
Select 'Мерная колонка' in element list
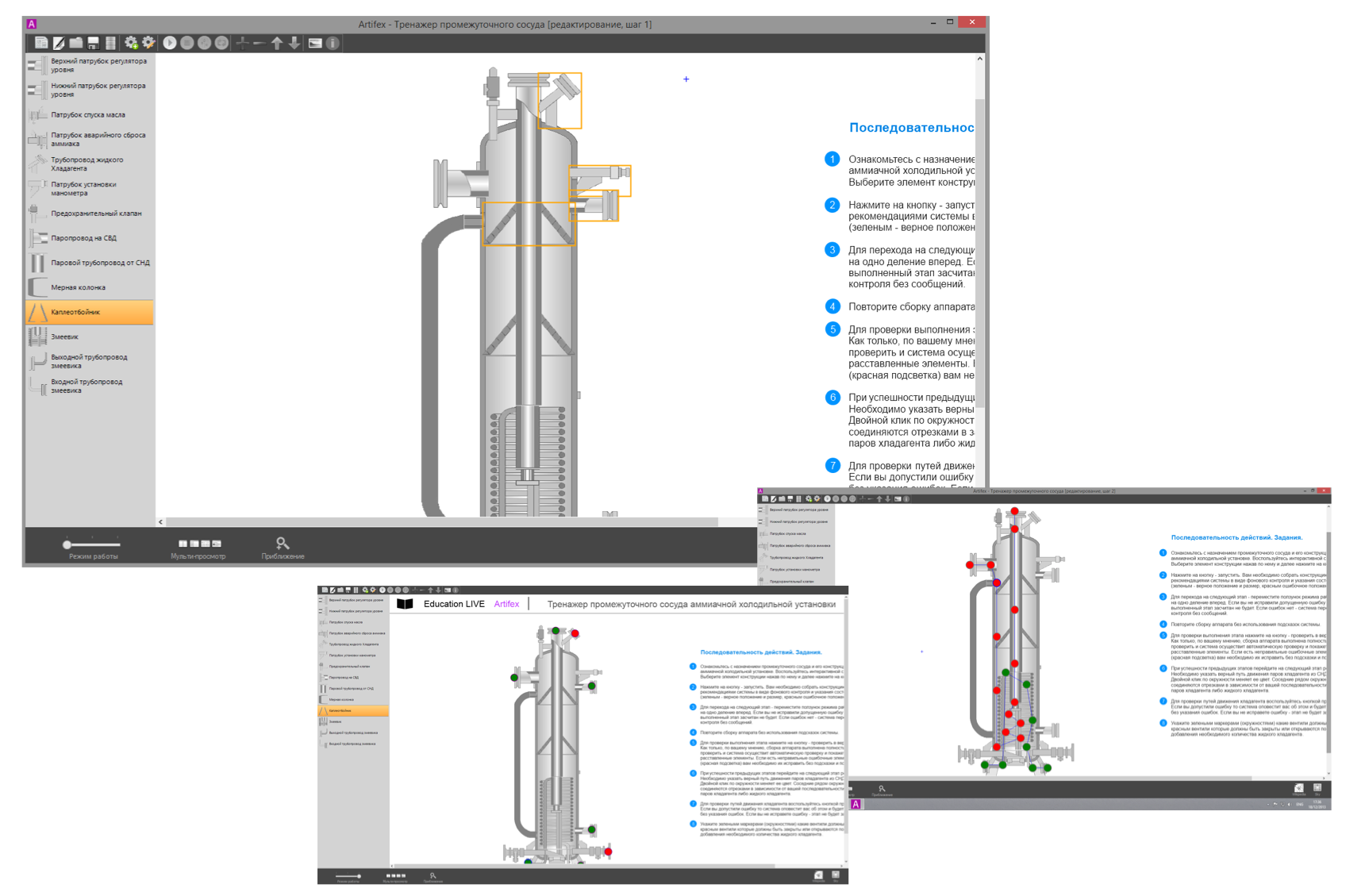[x=90, y=287]
